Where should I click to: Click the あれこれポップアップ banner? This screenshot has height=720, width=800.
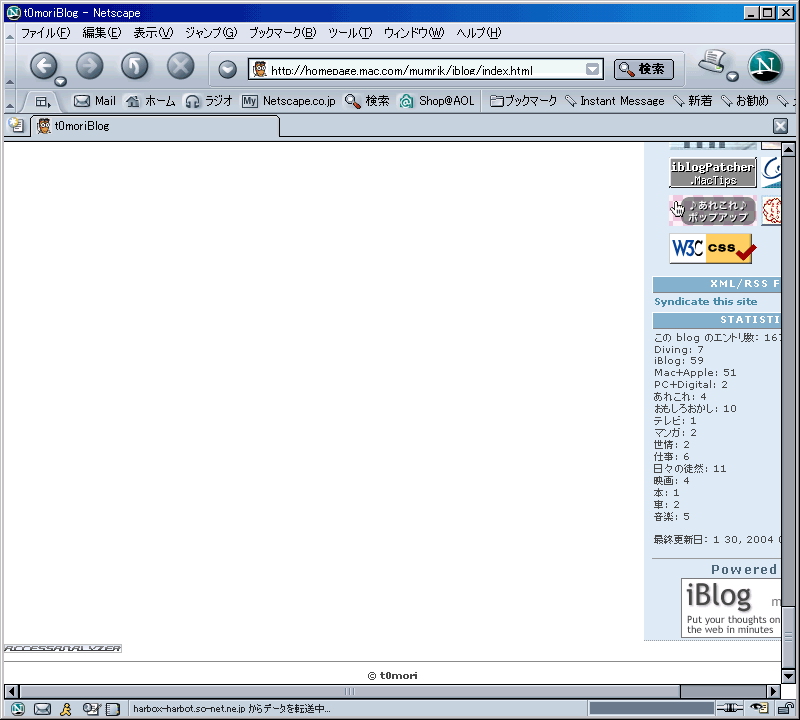coord(713,211)
